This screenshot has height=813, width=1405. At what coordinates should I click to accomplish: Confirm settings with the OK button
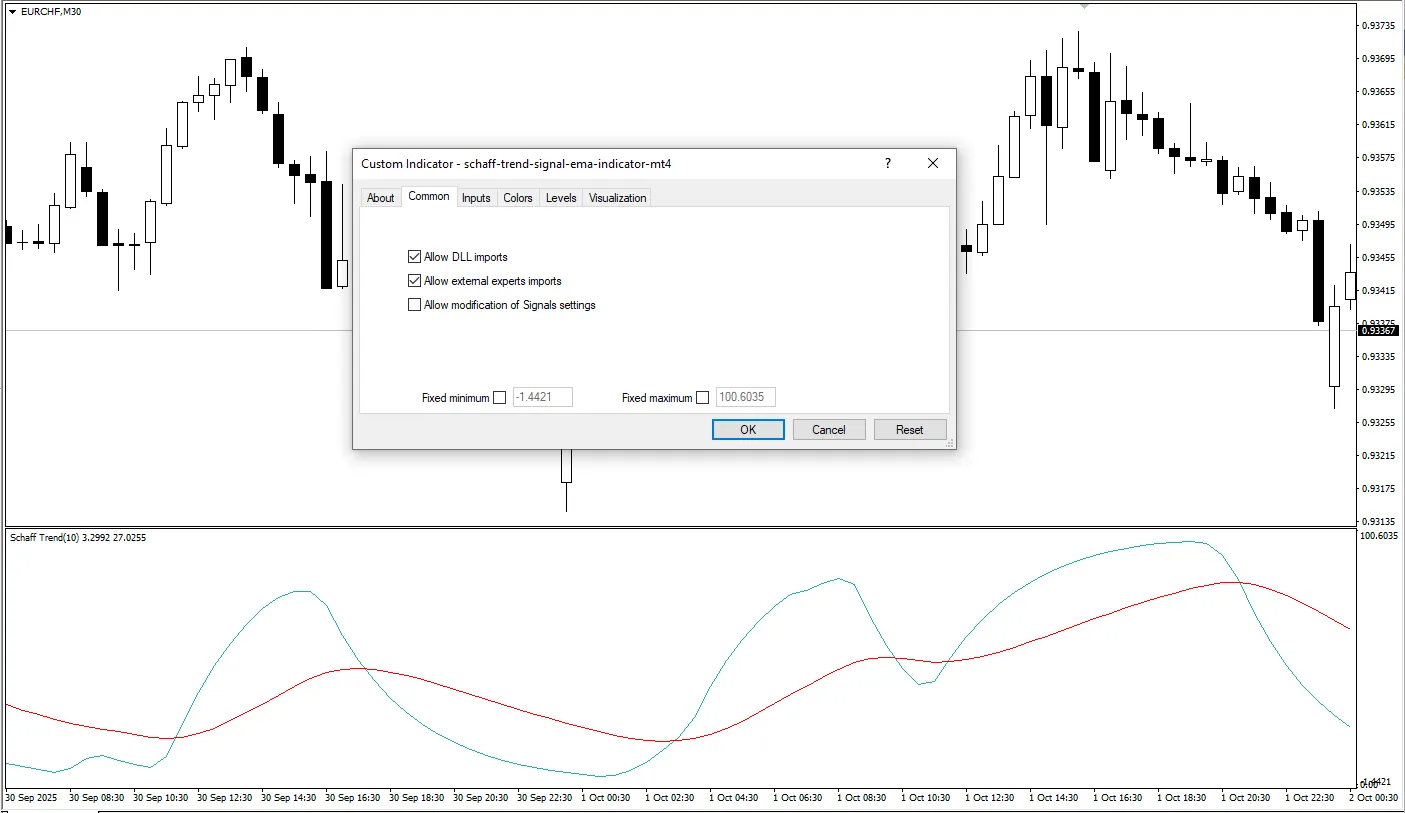point(747,429)
